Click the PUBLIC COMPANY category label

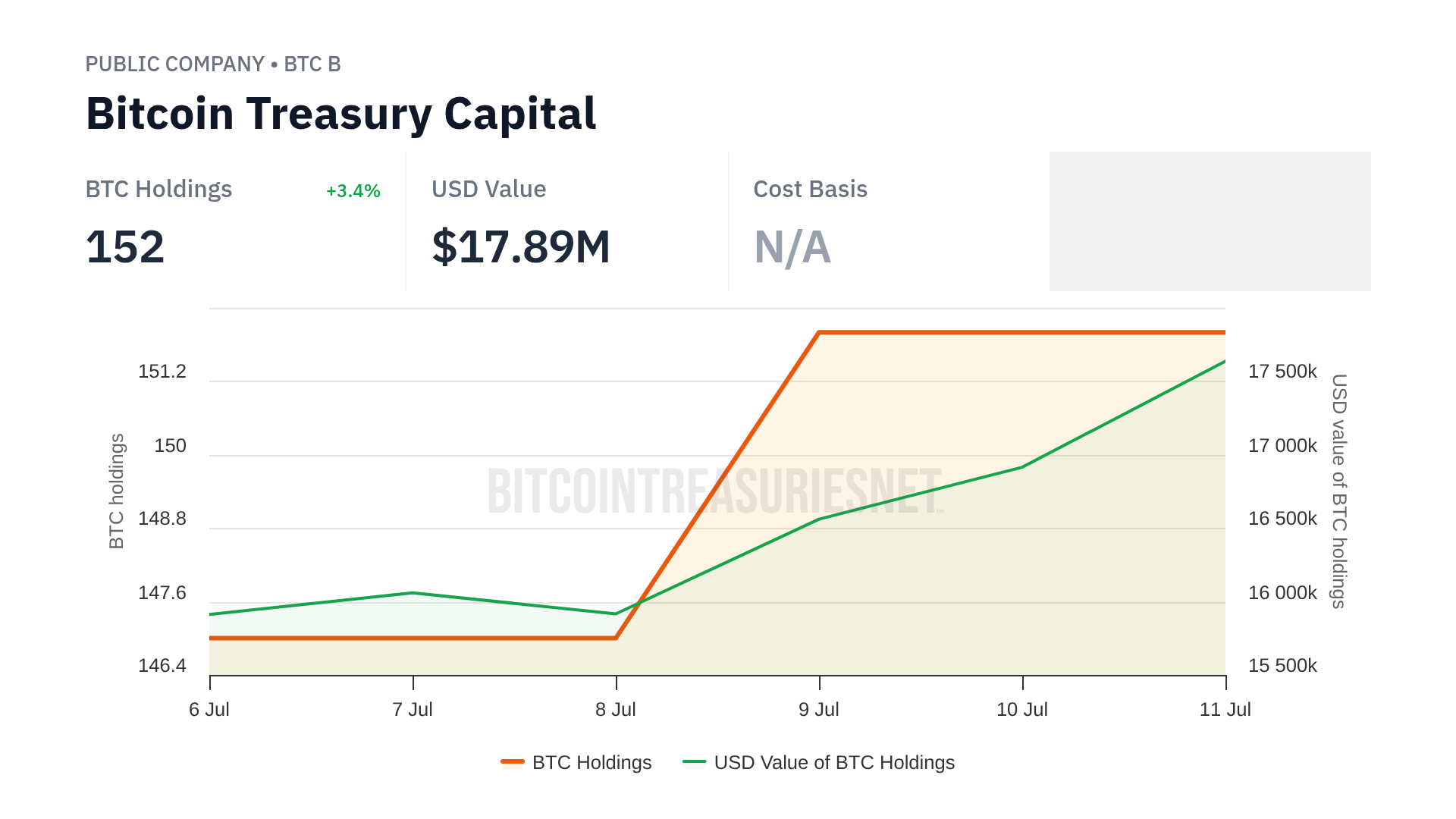click(174, 64)
